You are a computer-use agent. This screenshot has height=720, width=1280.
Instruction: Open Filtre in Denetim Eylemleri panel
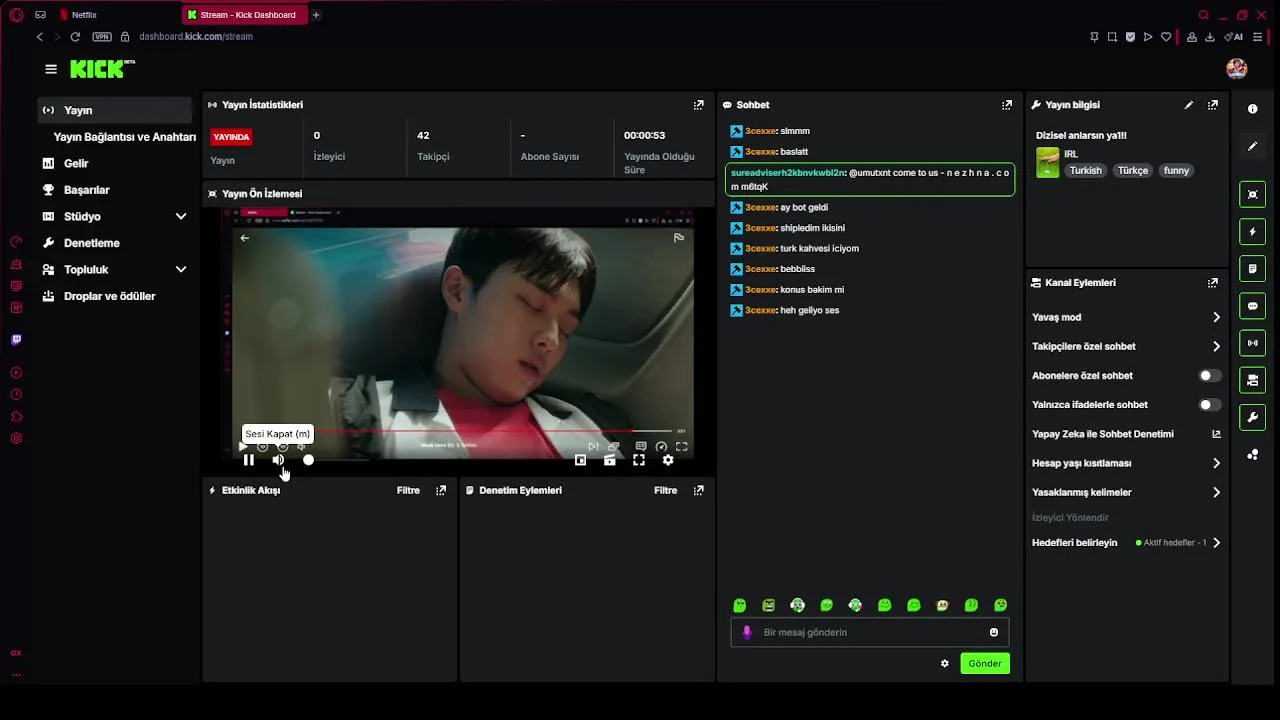[x=666, y=491]
